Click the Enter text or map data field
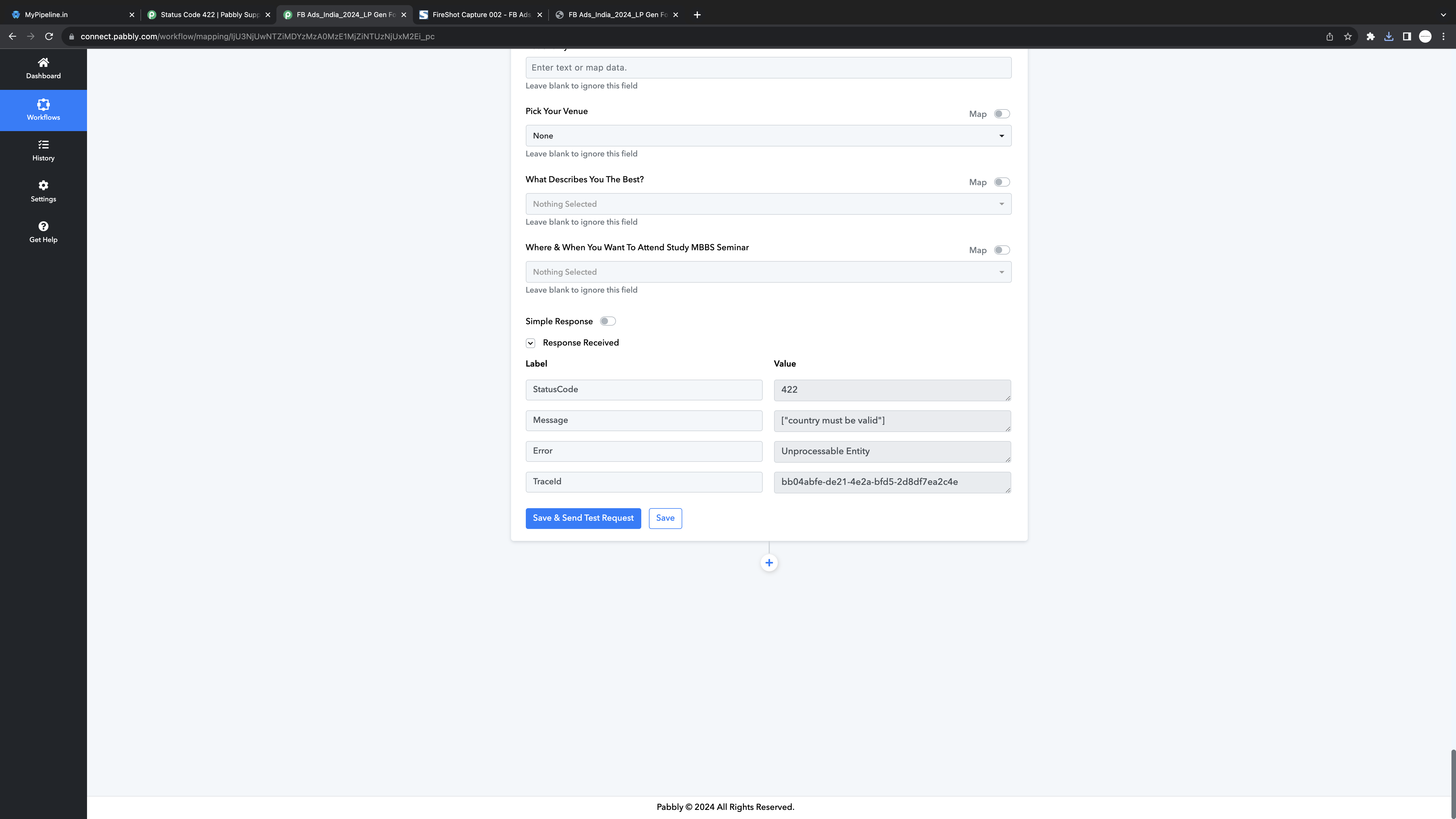This screenshot has width=1456, height=819. 768,68
